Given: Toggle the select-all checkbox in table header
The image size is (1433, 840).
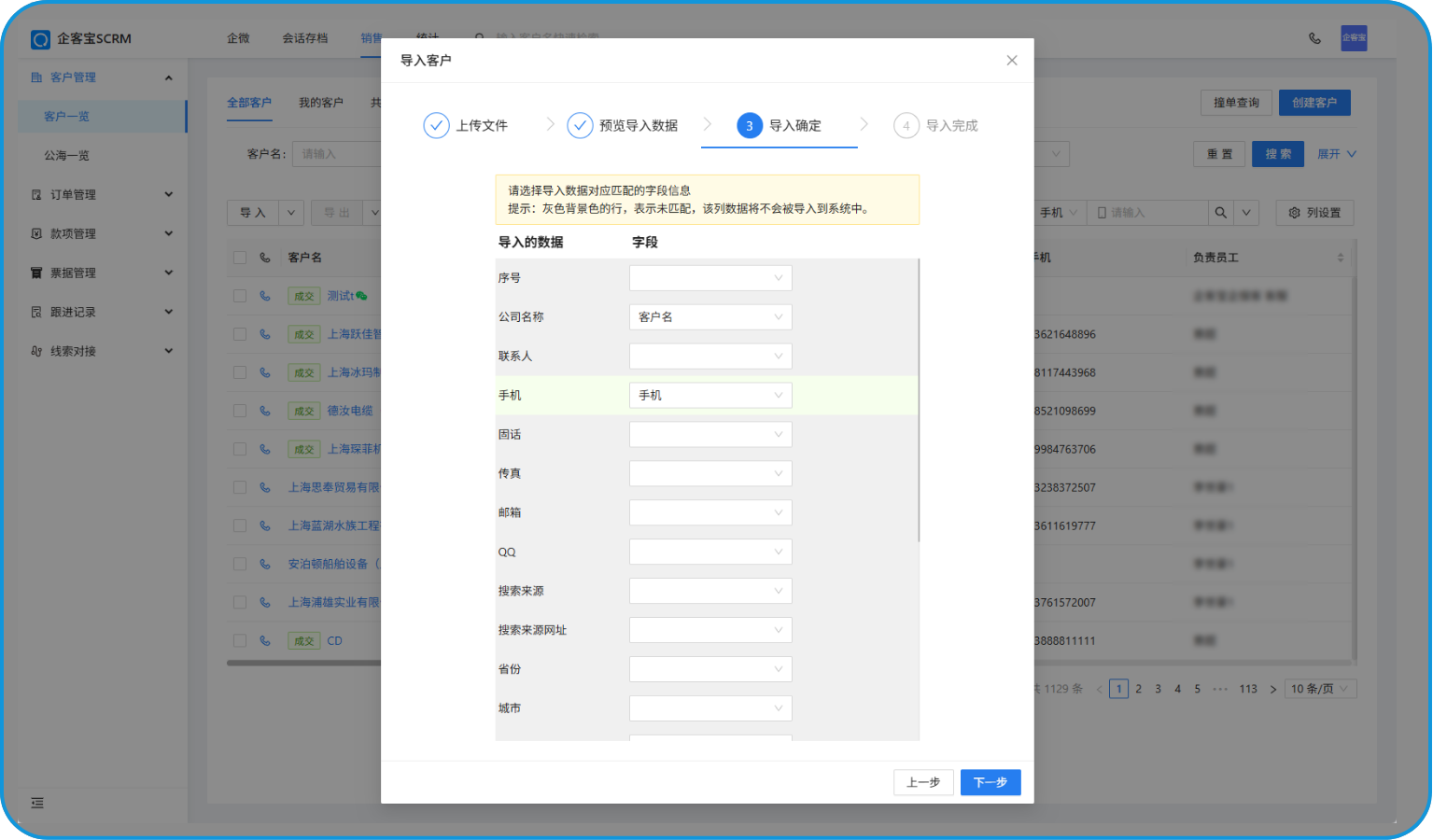Looking at the screenshot, I should 240,258.
